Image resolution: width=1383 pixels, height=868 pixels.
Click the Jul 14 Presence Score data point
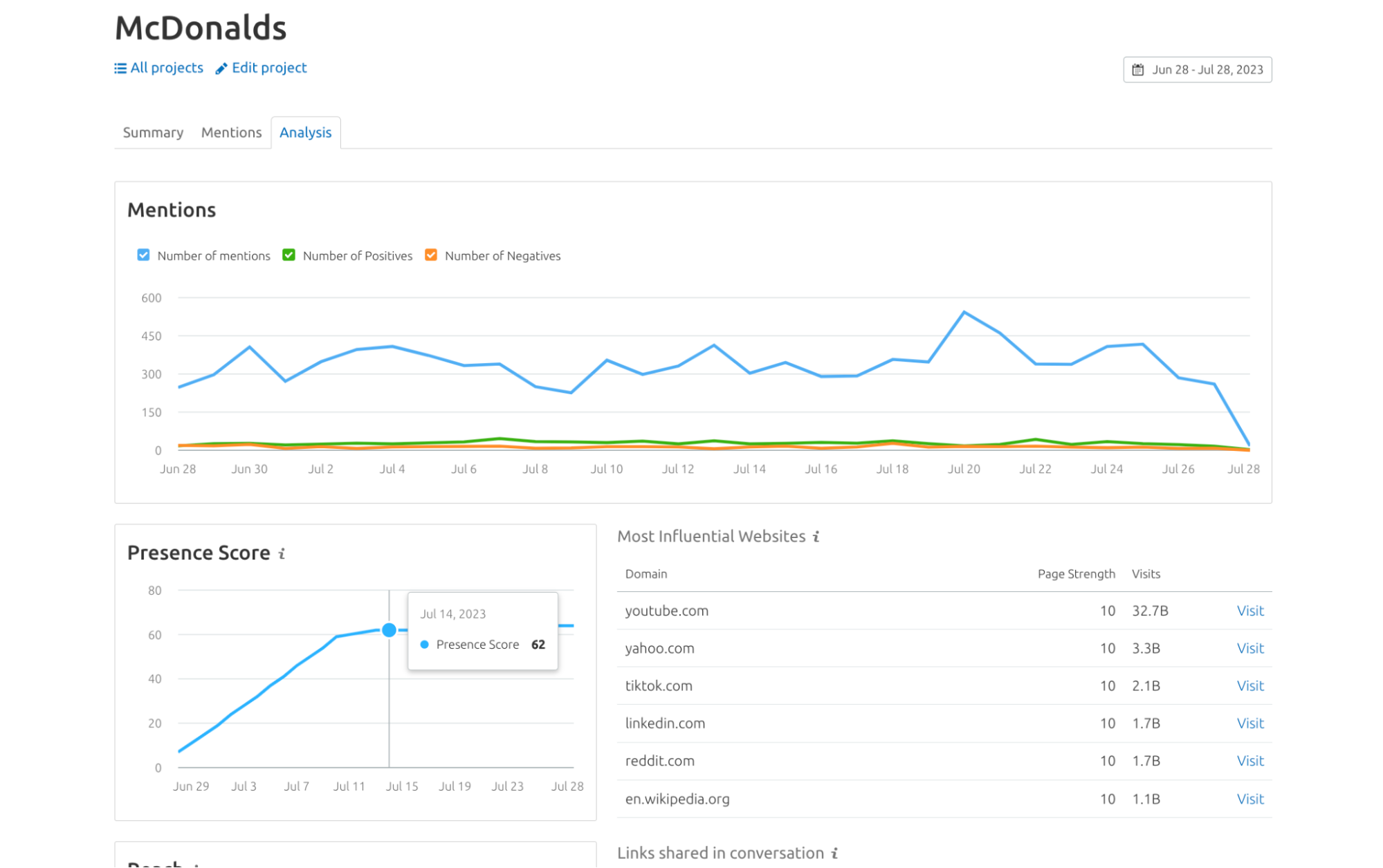[x=389, y=630]
